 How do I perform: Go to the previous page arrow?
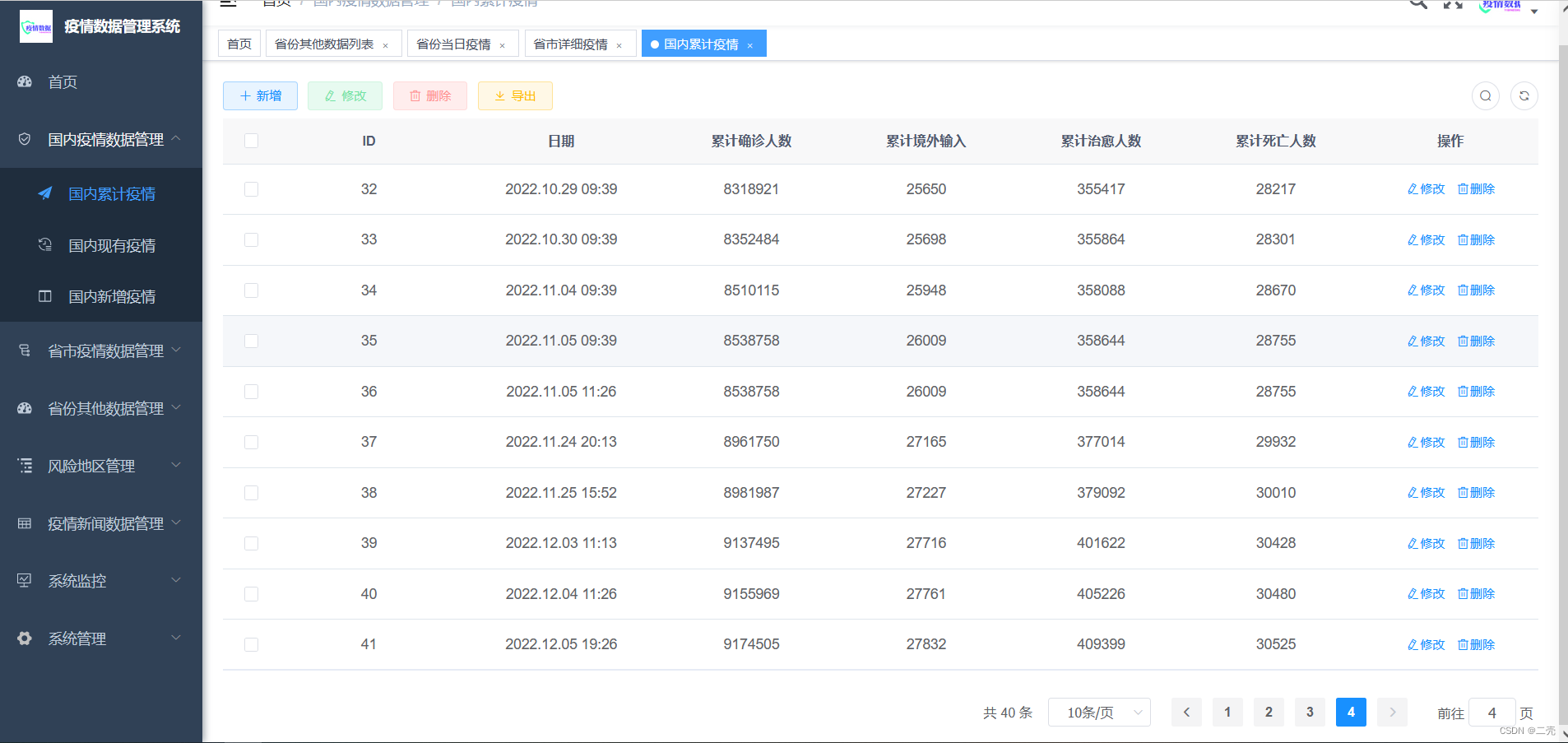tap(1186, 713)
